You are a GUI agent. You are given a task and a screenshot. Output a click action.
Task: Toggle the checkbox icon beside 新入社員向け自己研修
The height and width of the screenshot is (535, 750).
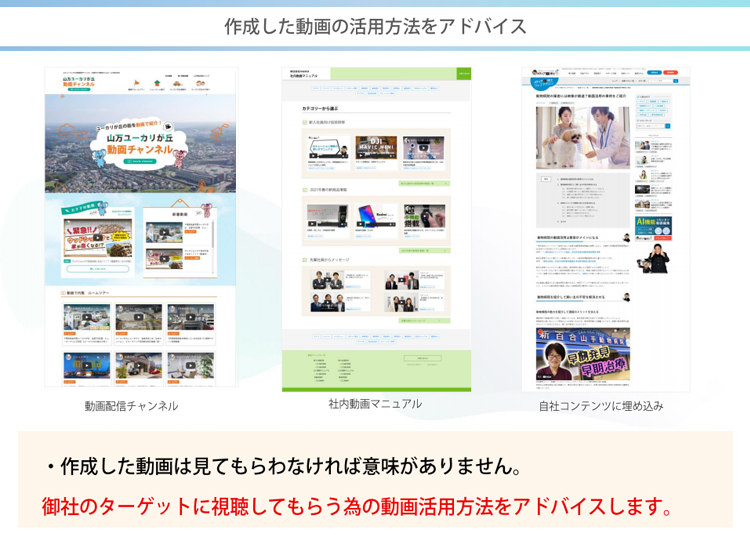pos(305,122)
